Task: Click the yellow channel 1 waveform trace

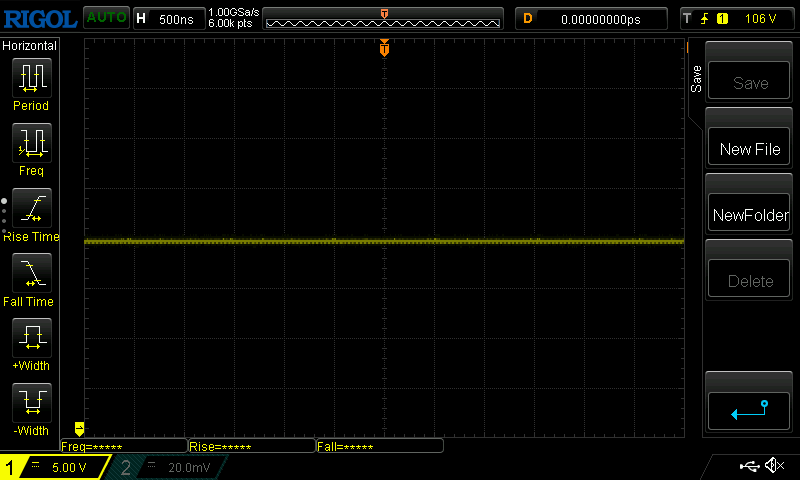Action: click(x=384, y=241)
